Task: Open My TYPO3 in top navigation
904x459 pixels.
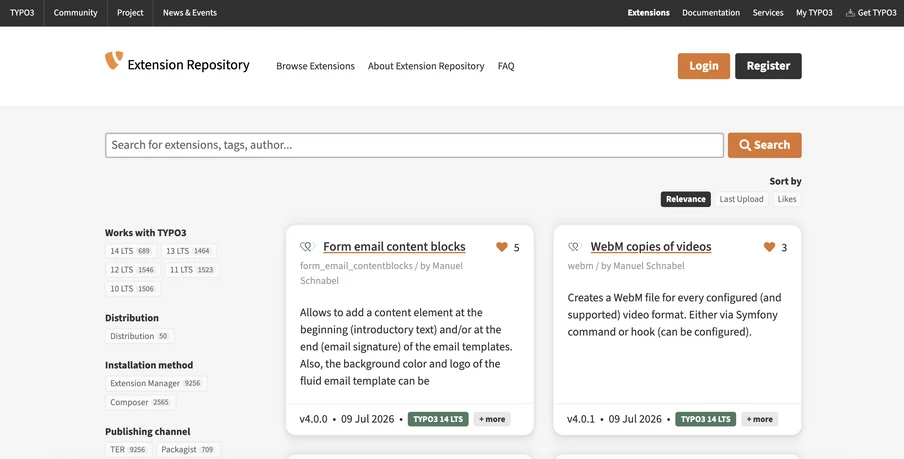Action: pyautogui.click(x=814, y=13)
